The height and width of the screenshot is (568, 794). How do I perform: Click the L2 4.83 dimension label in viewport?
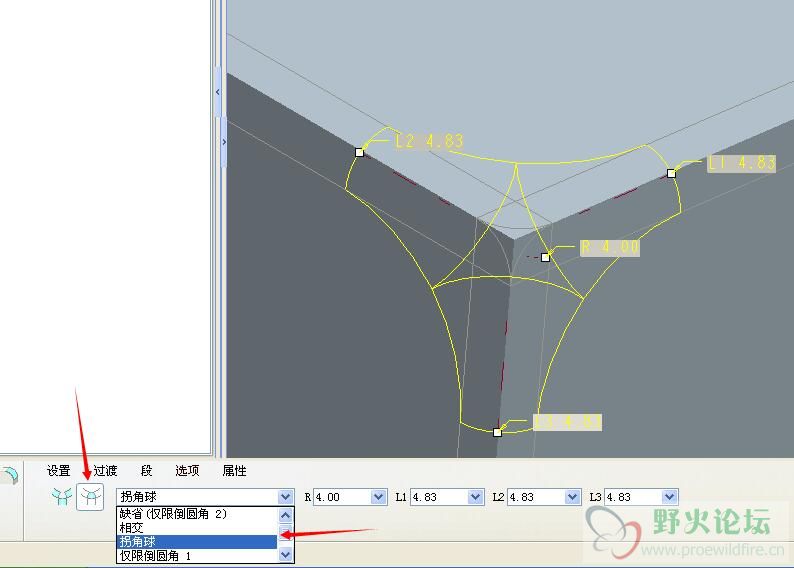pos(429,141)
